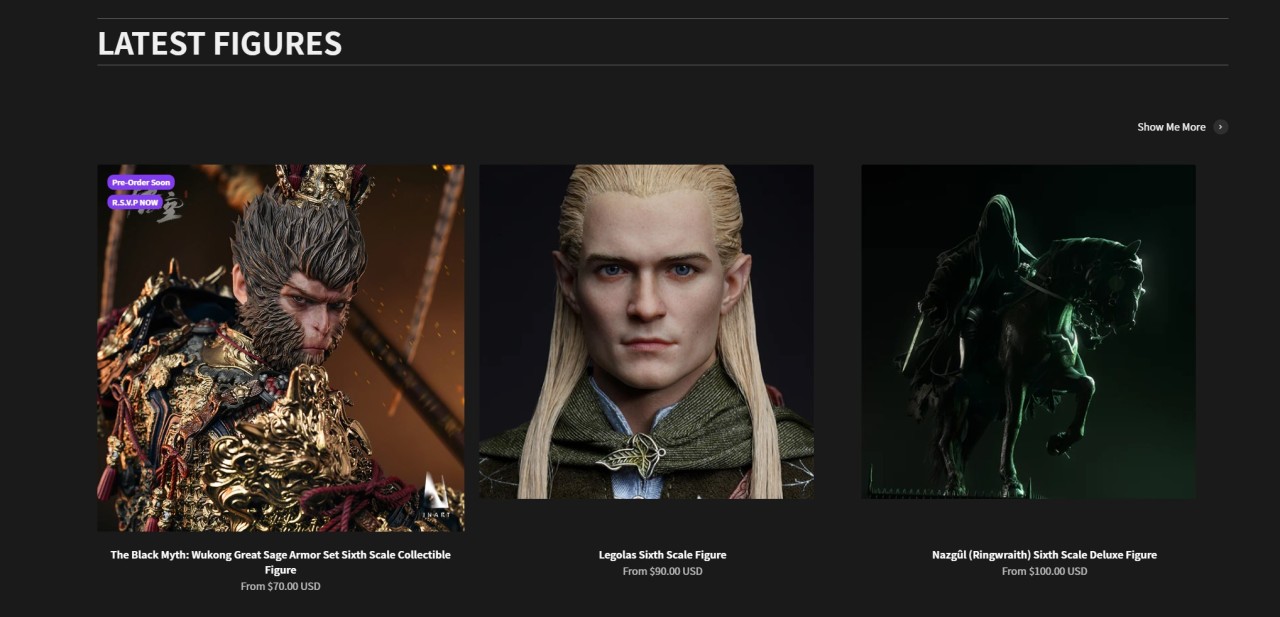Click the Pre-Order Soon purple badge
This screenshot has width=1280, height=617.
coord(141,183)
